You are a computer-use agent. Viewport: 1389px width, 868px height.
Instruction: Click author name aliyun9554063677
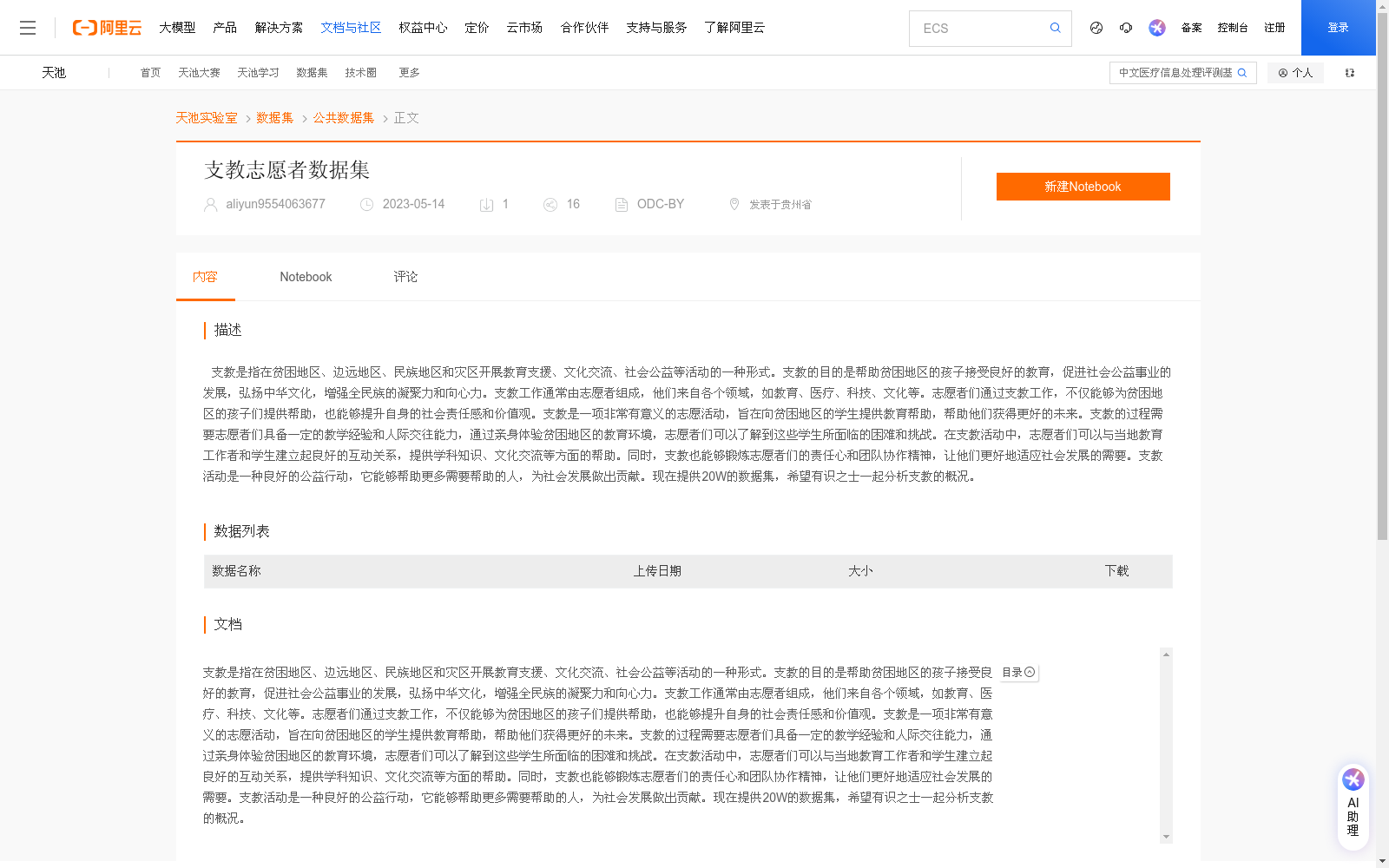[275, 204]
